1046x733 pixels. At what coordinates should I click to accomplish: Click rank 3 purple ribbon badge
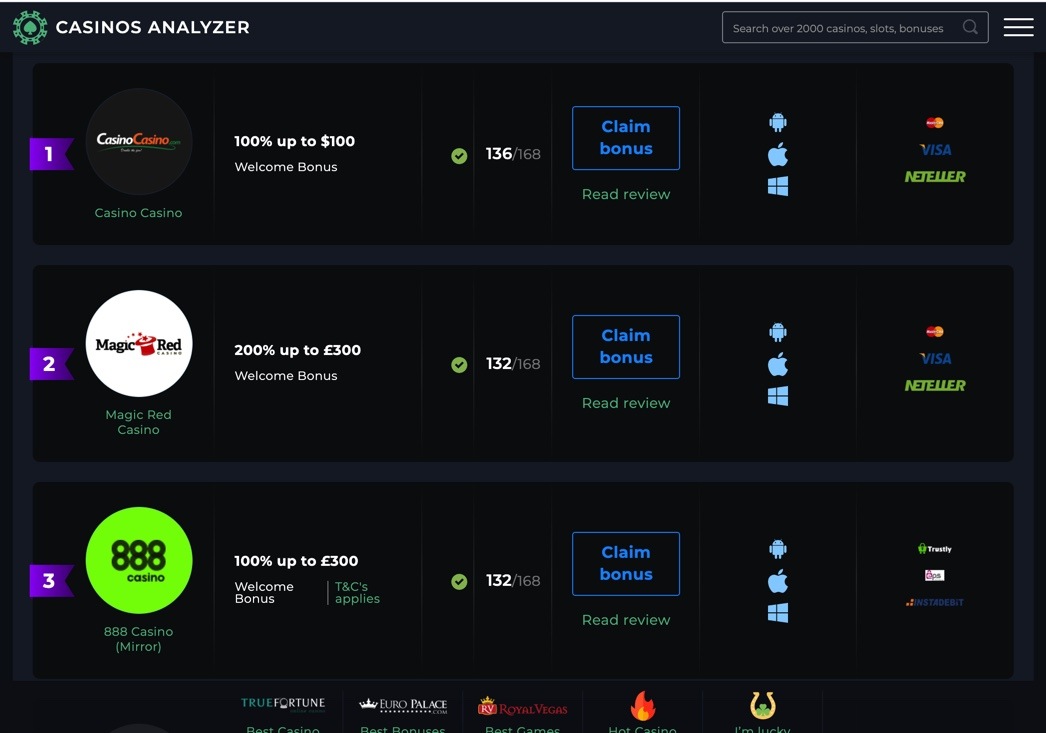point(51,580)
